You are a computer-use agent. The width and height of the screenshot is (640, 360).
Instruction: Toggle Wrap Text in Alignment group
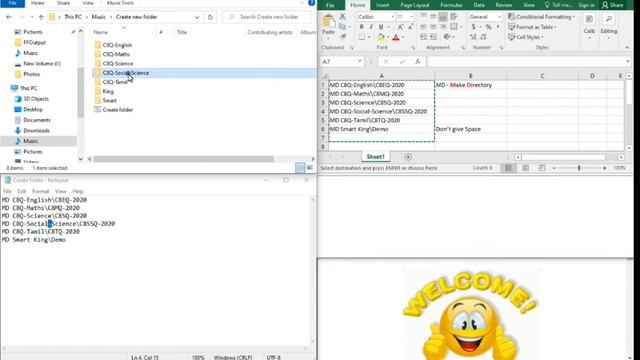(x=453, y=17)
